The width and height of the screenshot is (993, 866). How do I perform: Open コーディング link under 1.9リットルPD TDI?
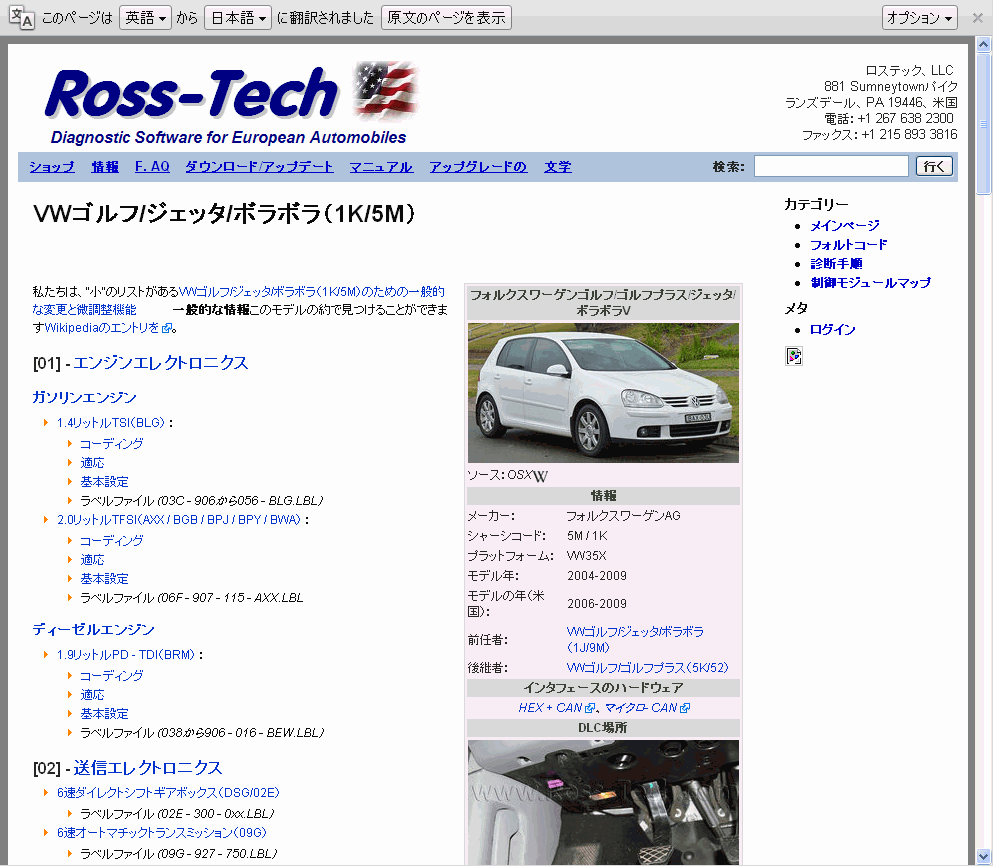click(111, 675)
